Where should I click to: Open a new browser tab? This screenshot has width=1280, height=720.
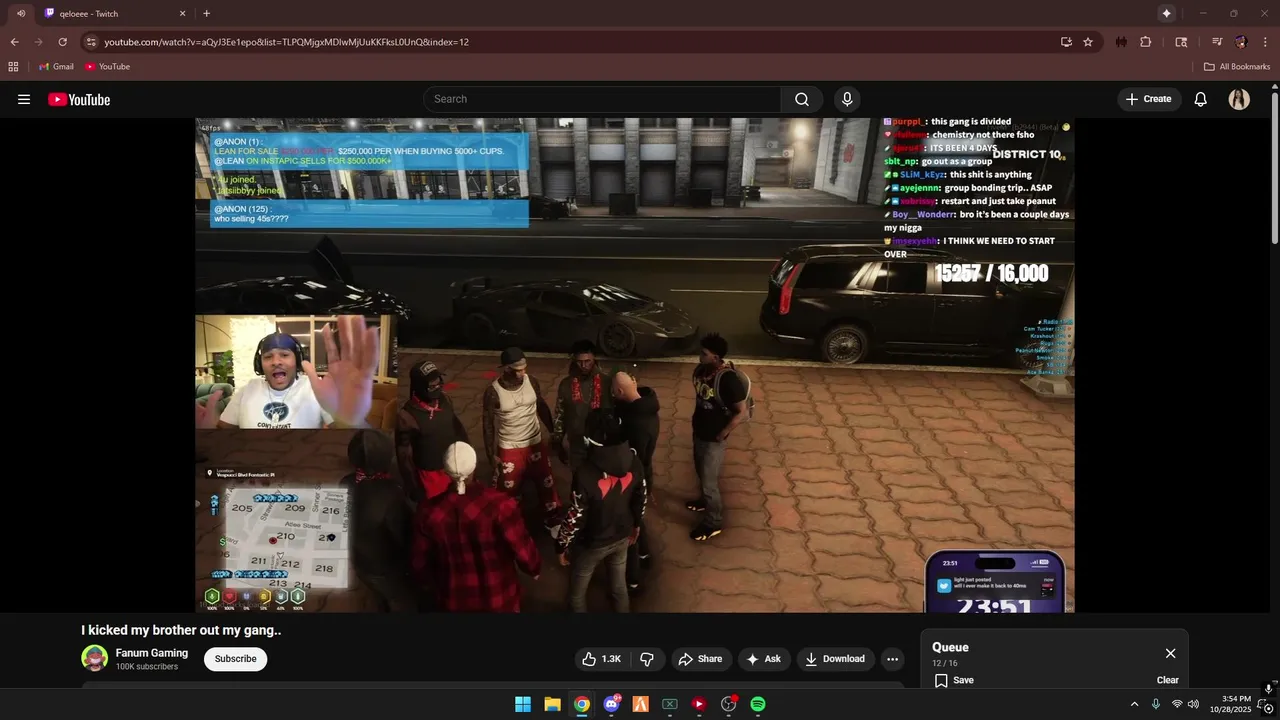click(207, 13)
